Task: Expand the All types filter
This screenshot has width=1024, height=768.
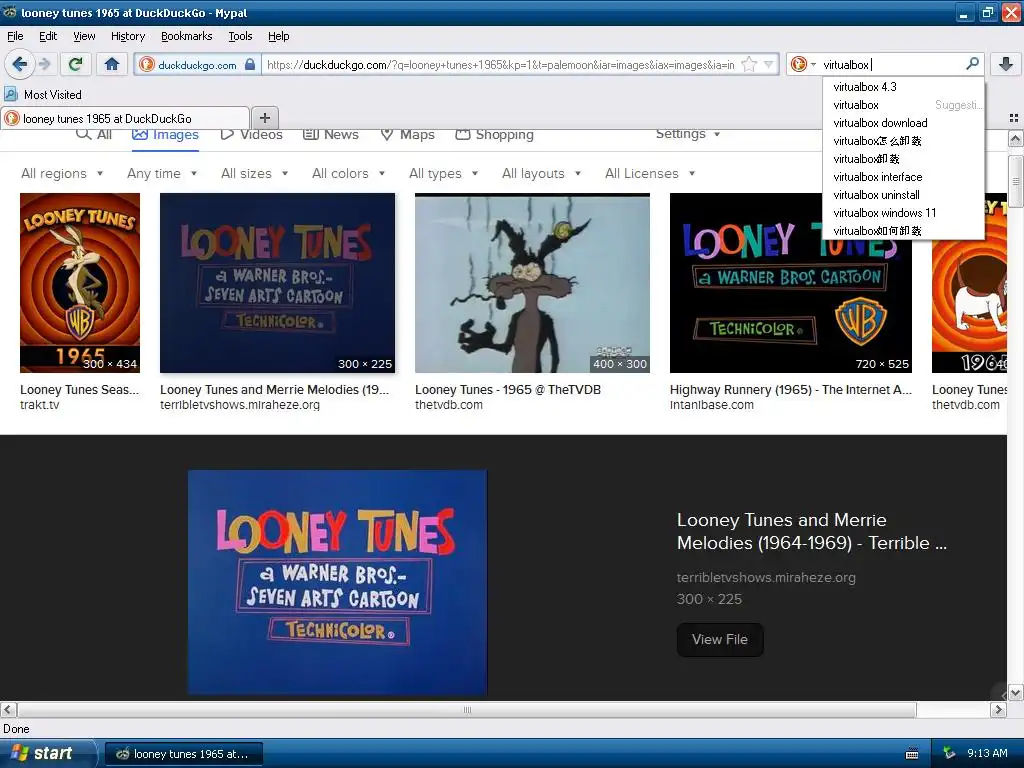Action: point(443,173)
